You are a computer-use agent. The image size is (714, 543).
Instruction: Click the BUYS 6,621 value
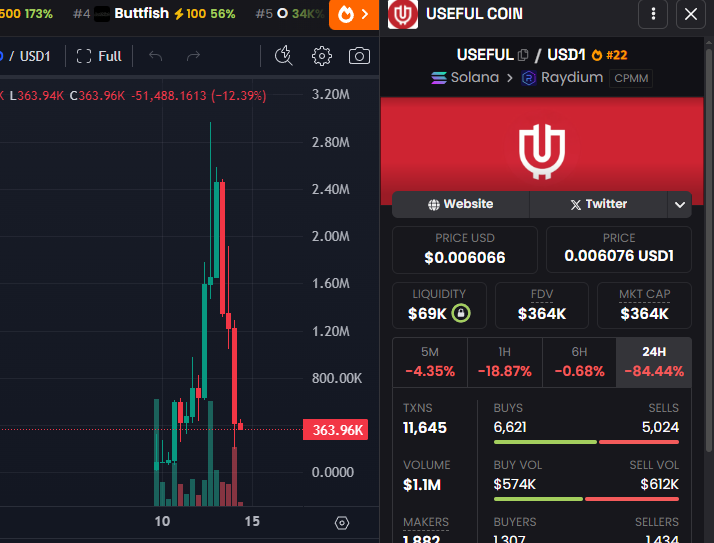click(510, 427)
